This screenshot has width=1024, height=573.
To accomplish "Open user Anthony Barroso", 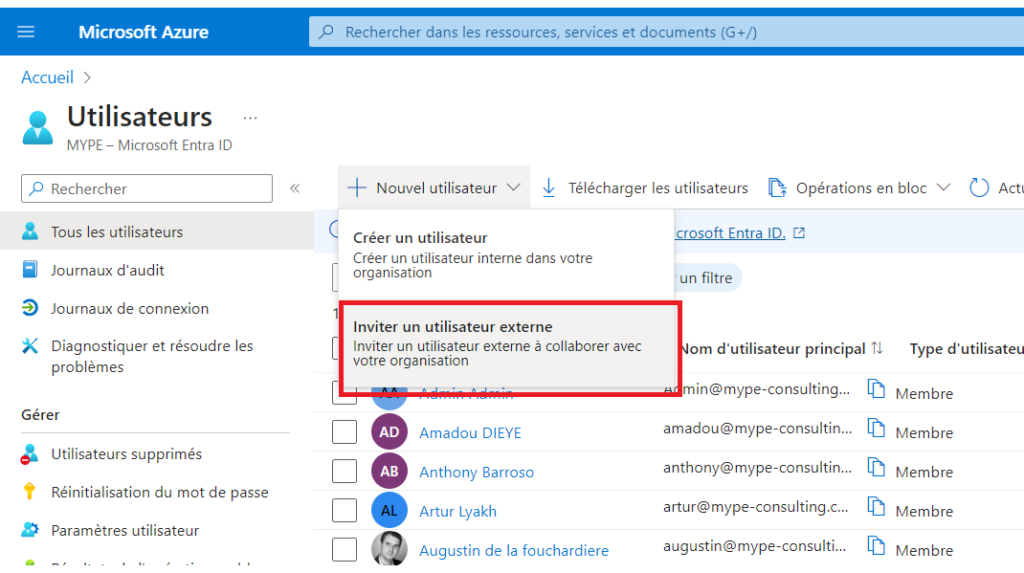I will (477, 472).
